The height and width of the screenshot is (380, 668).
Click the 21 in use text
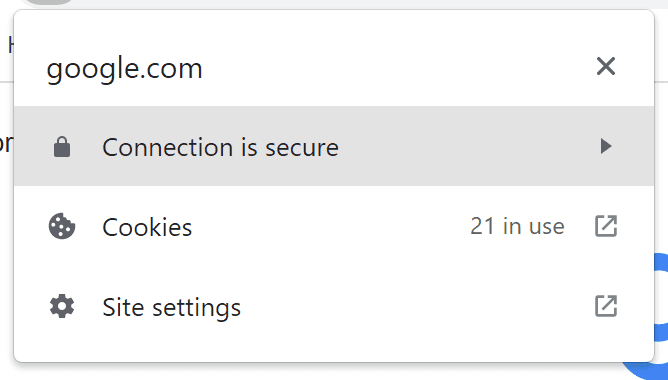click(517, 226)
